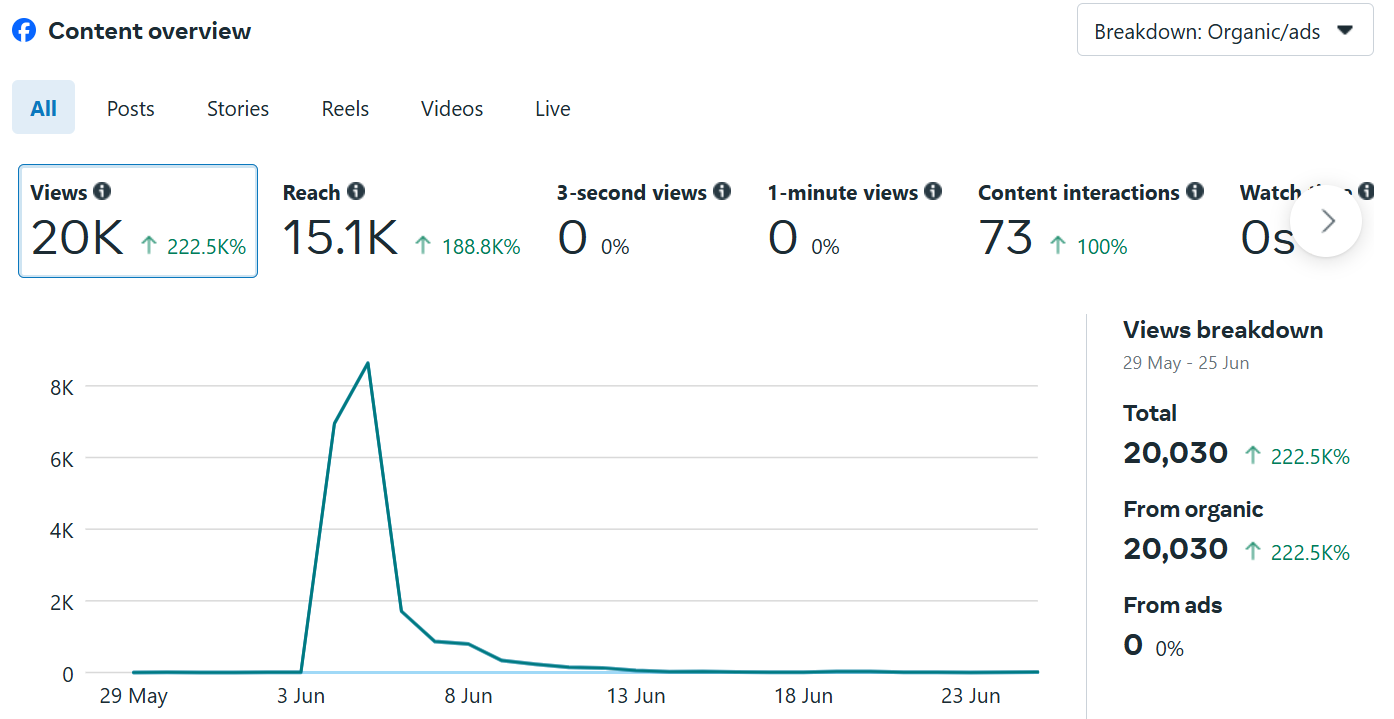The height and width of the screenshot is (719, 1394).
Task: Switch to the Reels tab
Action: click(x=345, y=108)
